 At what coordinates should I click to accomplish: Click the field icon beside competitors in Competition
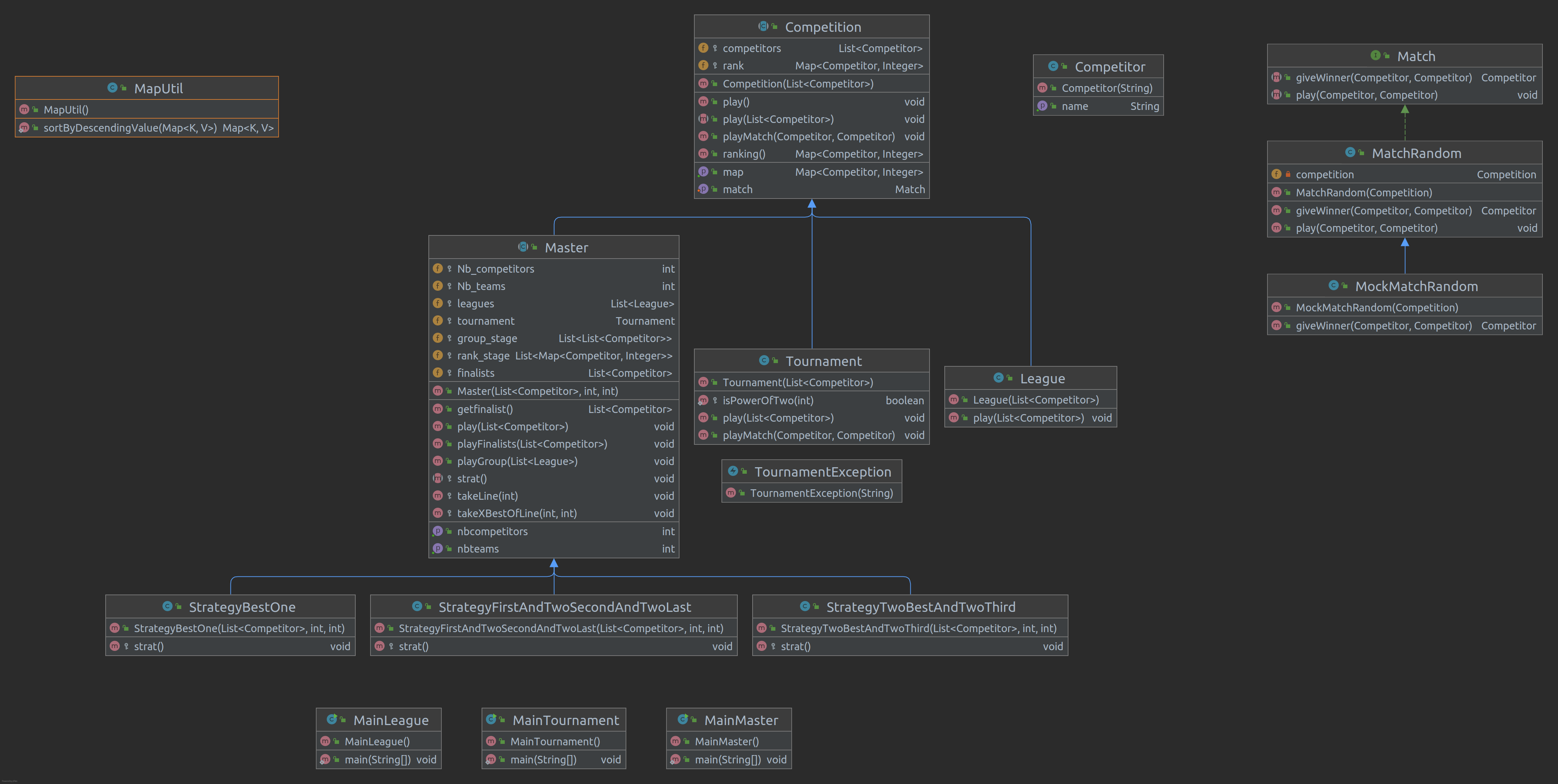coord(703,48)
